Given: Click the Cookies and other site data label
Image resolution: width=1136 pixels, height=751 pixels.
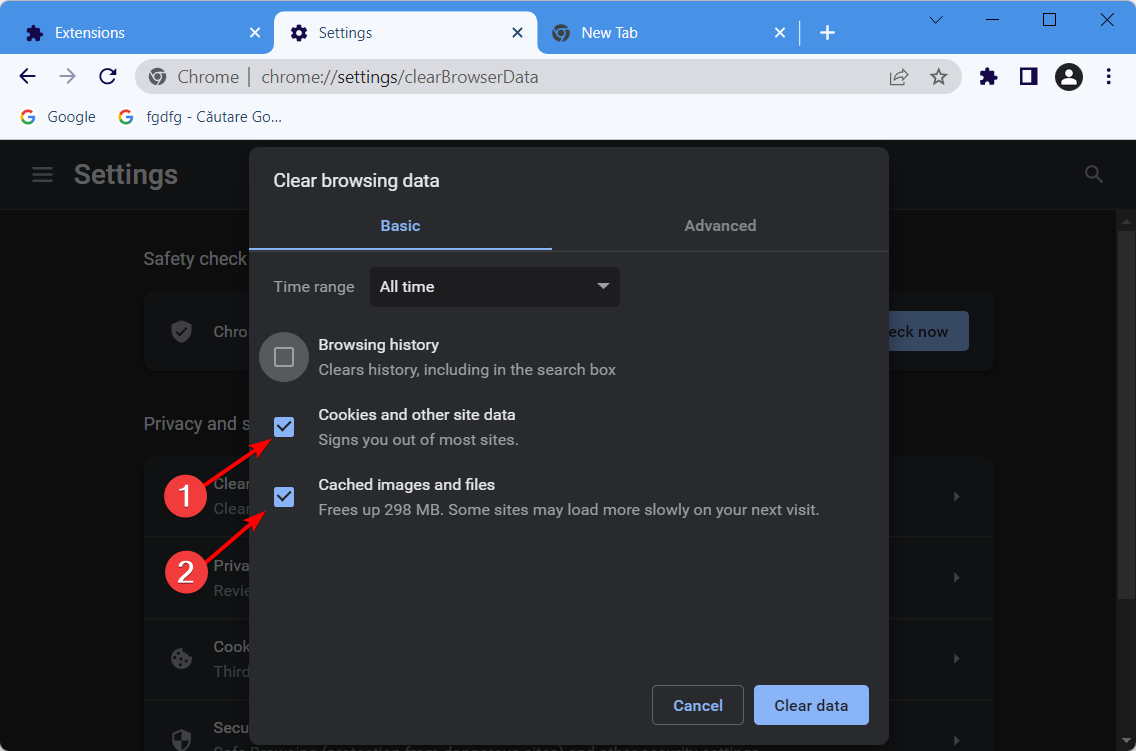Looking at the screenshot, I should (417, 415).
